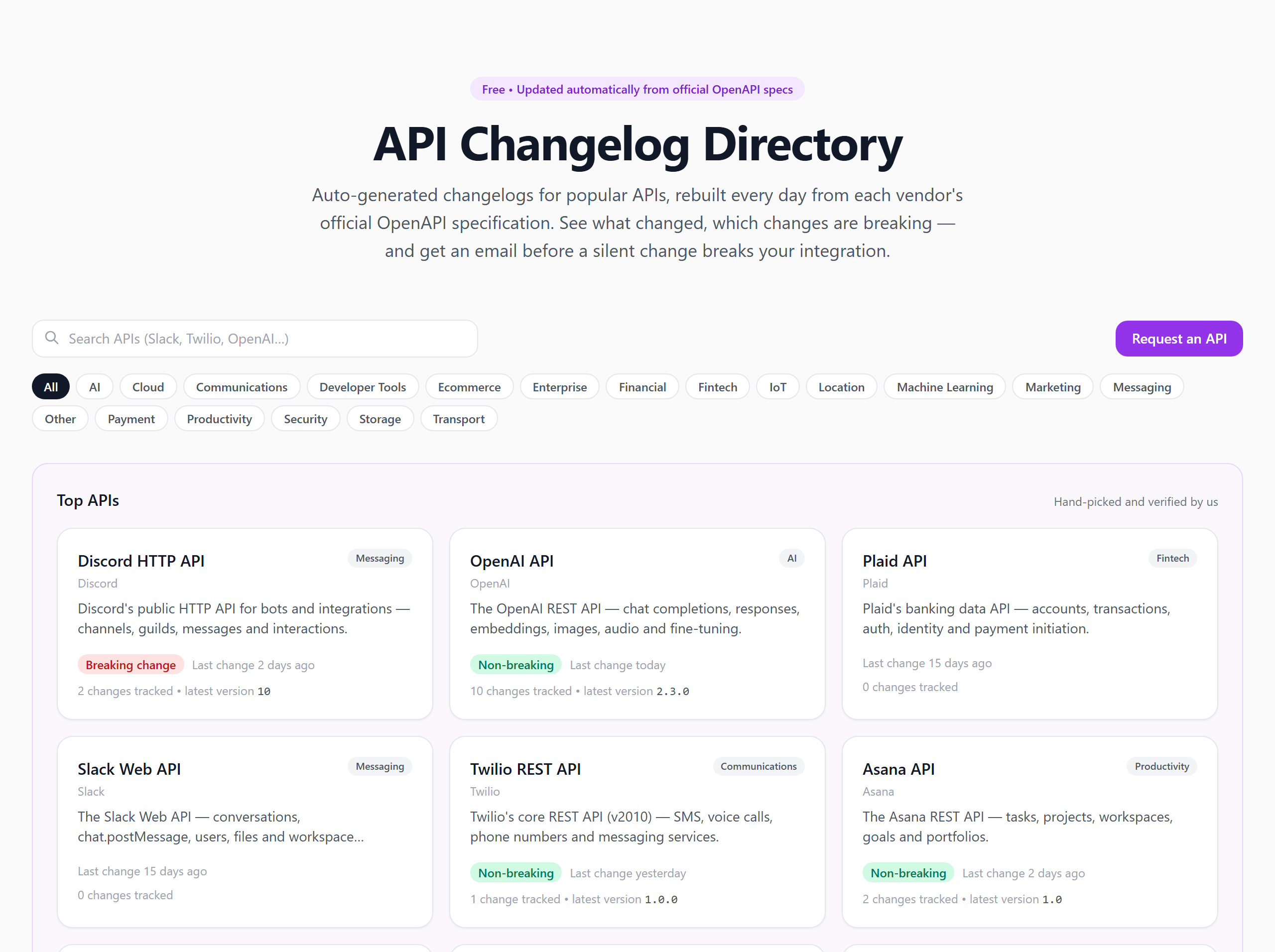Click 'Last change 2 days ago' on Discord
Viewport: 1275px width, 952px height.
253,664
